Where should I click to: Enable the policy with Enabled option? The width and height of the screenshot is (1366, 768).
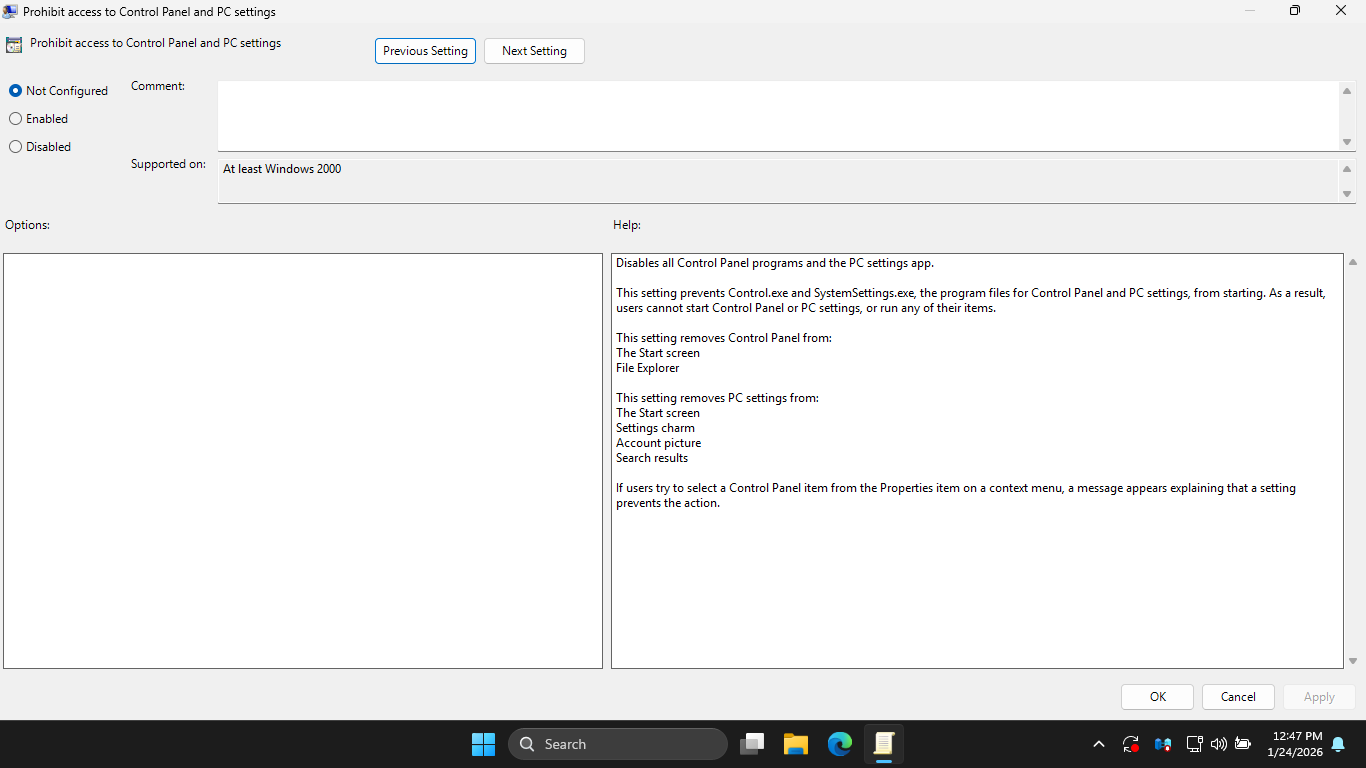(x=16, y=119)
